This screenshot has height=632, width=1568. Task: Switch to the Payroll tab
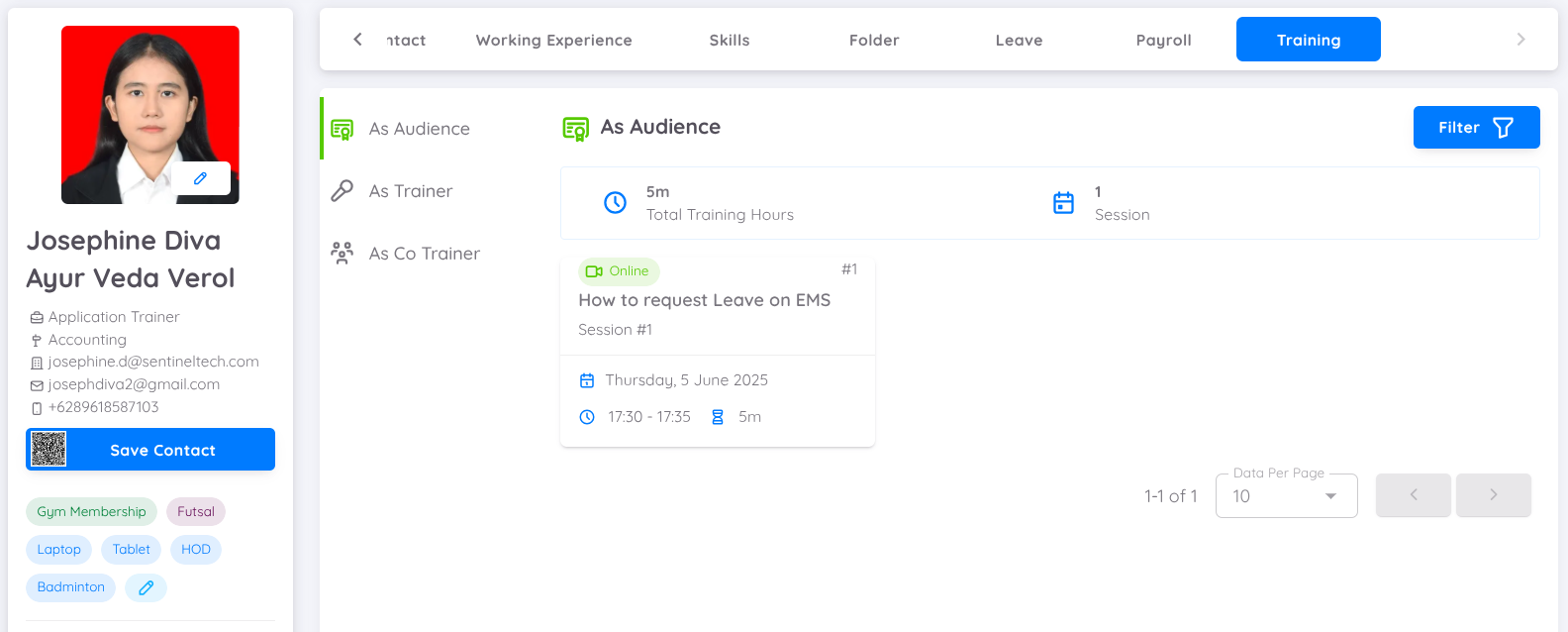click(x=1163, y=41)
